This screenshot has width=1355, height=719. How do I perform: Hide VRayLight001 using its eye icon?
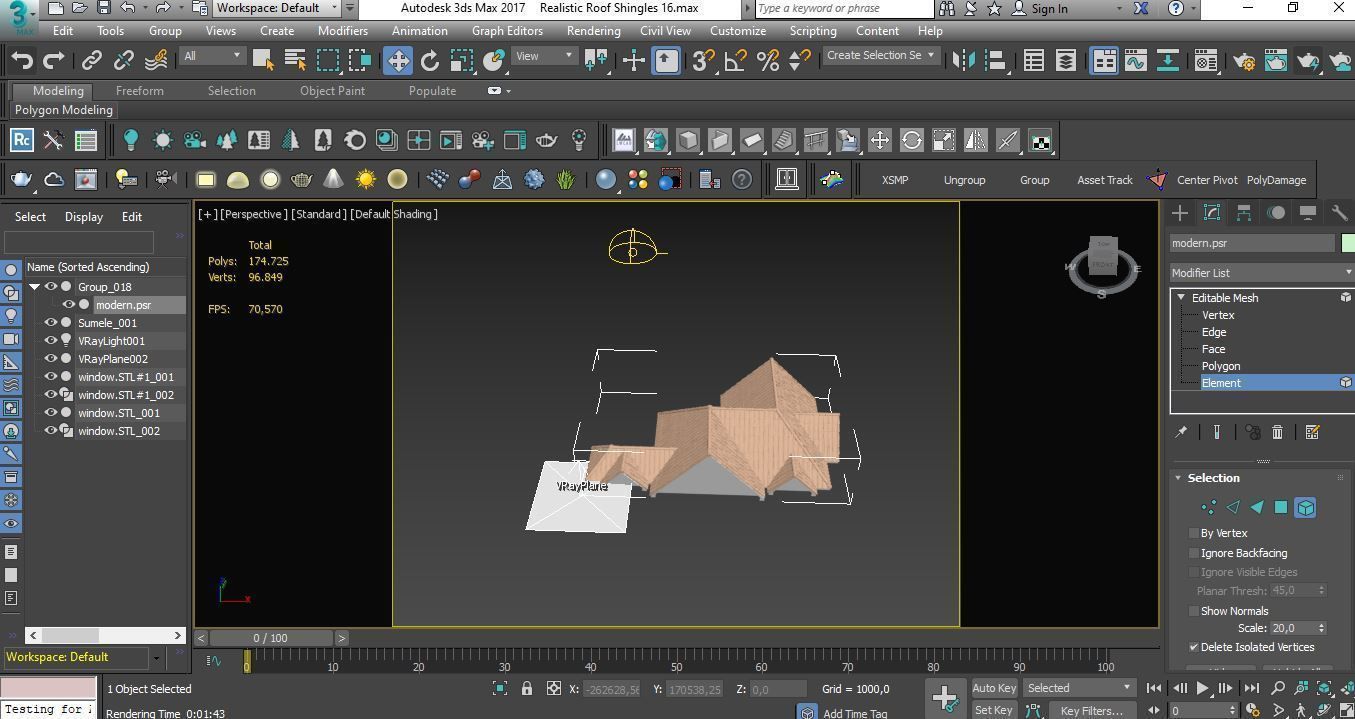click(51, 341)
